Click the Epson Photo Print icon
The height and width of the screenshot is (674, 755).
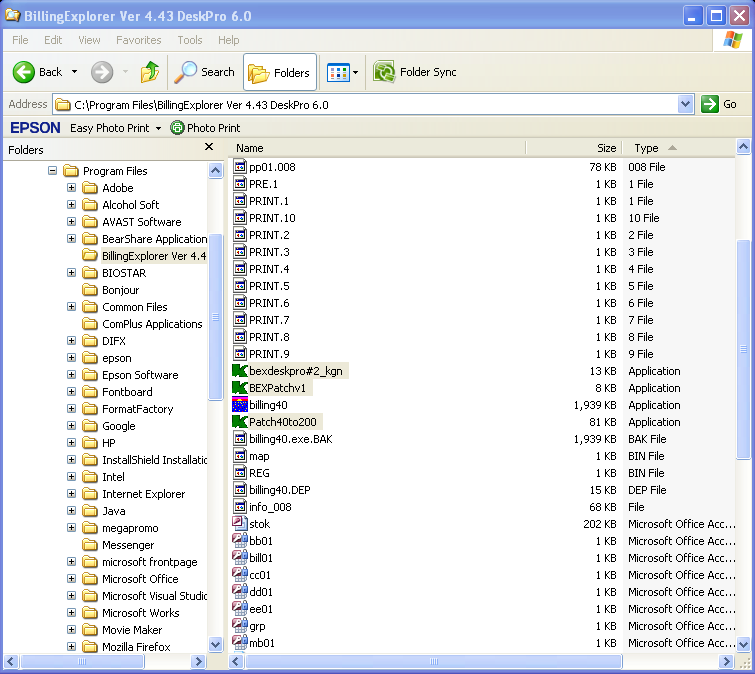pos(178,128)
